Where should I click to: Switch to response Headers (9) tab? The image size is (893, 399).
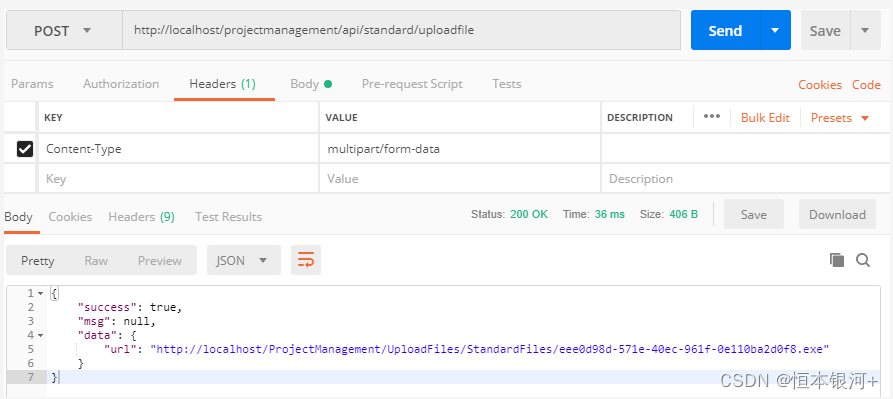coord(141,217)
